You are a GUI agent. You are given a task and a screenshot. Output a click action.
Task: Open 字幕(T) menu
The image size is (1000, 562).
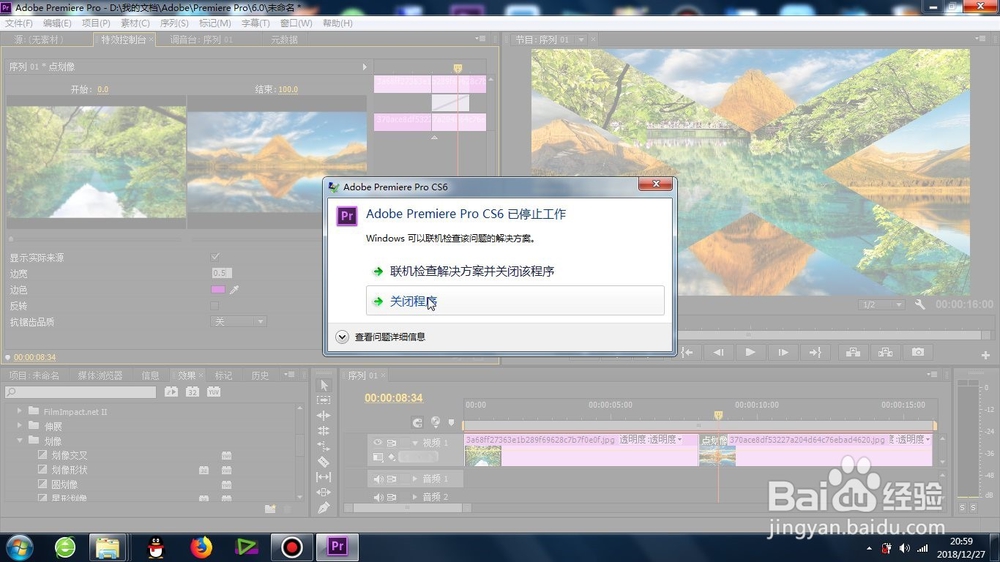tap(255, 23)
